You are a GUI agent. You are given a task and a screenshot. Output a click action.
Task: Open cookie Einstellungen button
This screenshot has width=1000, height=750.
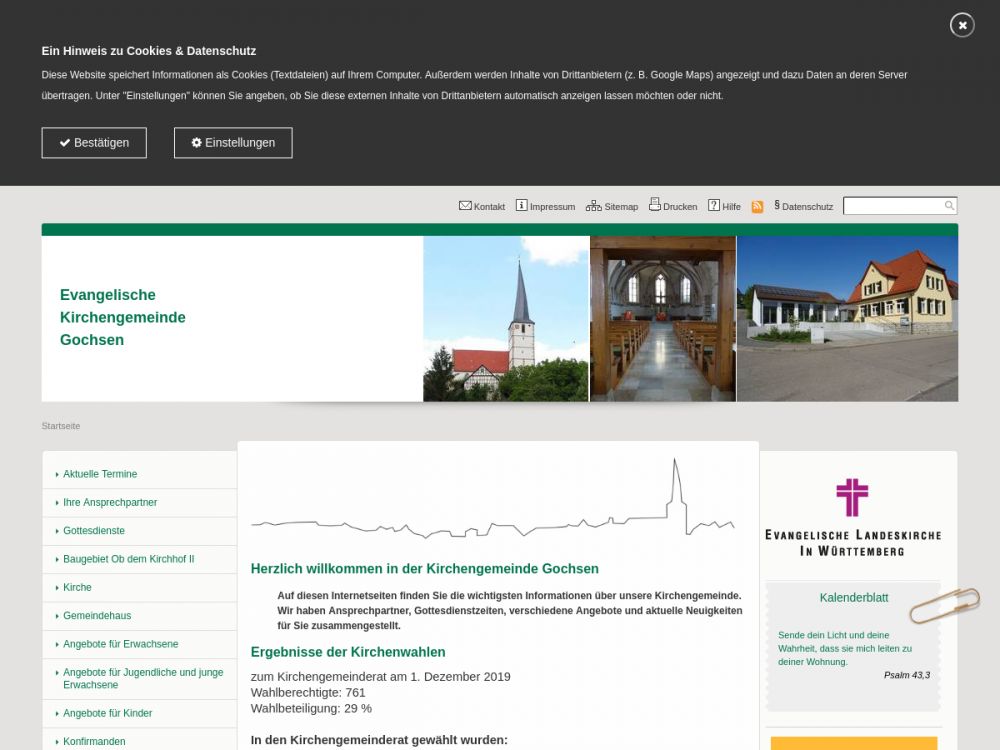pyautogui.click(x=233, y=143)
